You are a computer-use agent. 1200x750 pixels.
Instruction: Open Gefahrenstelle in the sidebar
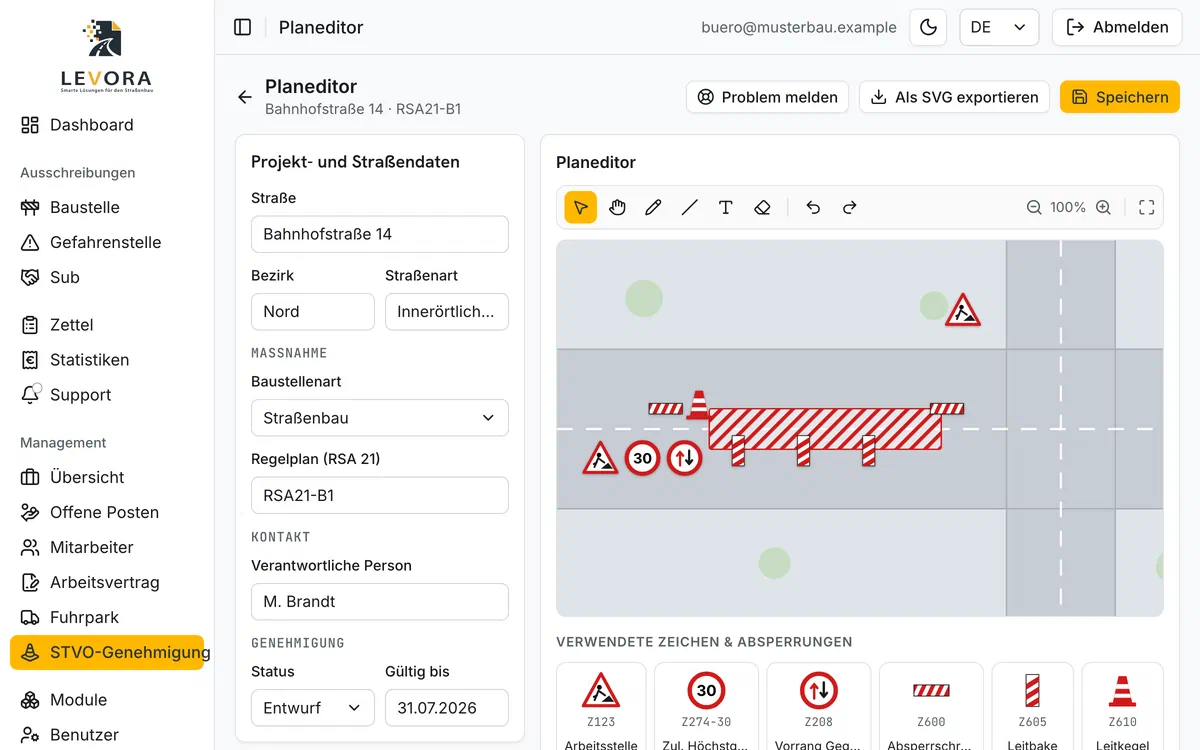pyautogui.click(x=107, y=242)
